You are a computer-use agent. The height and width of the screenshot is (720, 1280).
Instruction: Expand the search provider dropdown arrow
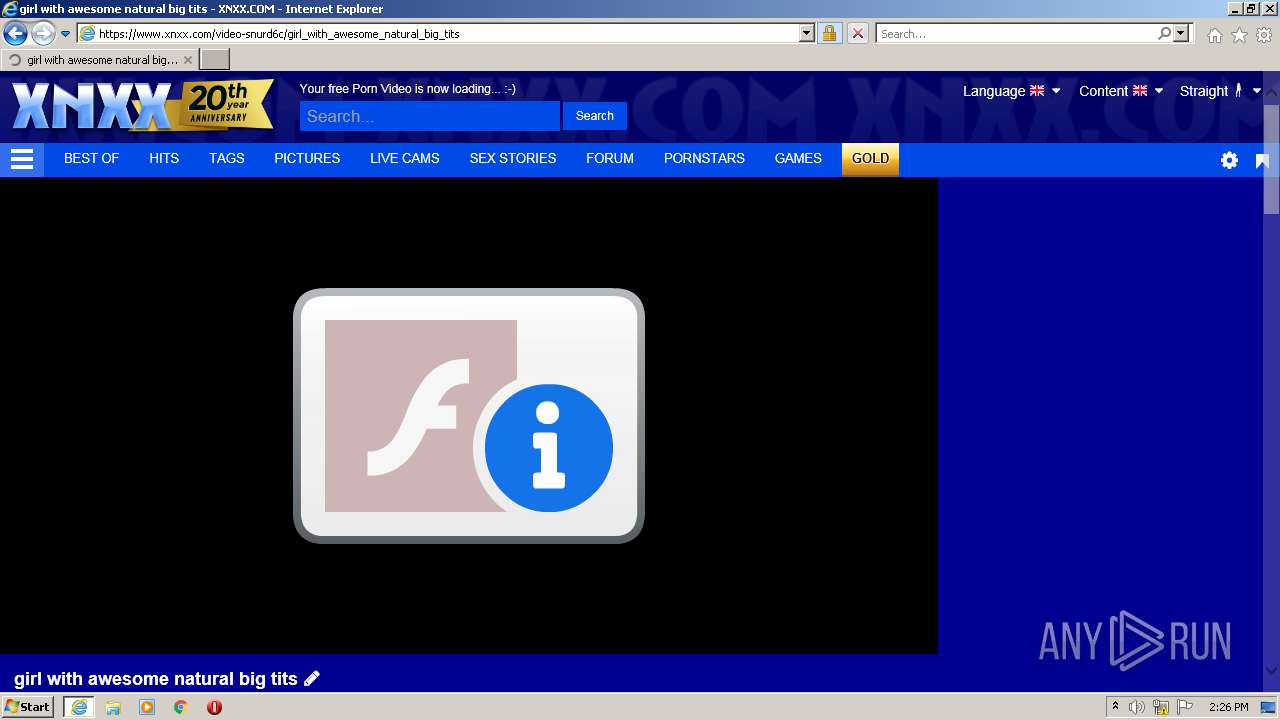1181,33
